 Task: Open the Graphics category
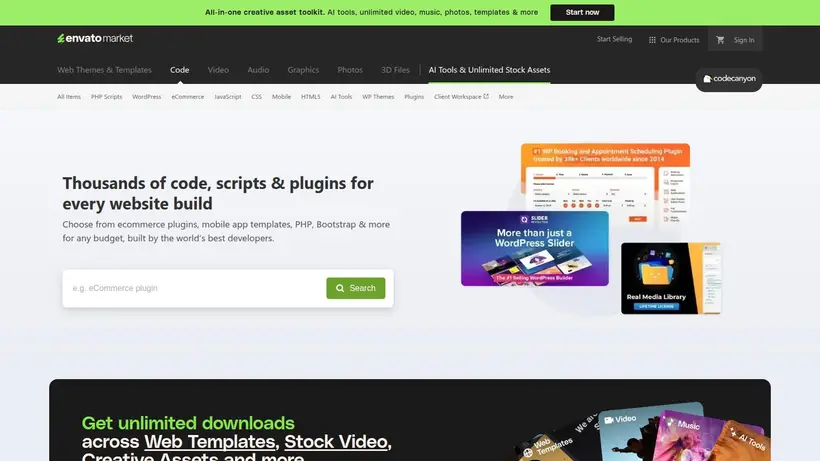tap(303, 70)
